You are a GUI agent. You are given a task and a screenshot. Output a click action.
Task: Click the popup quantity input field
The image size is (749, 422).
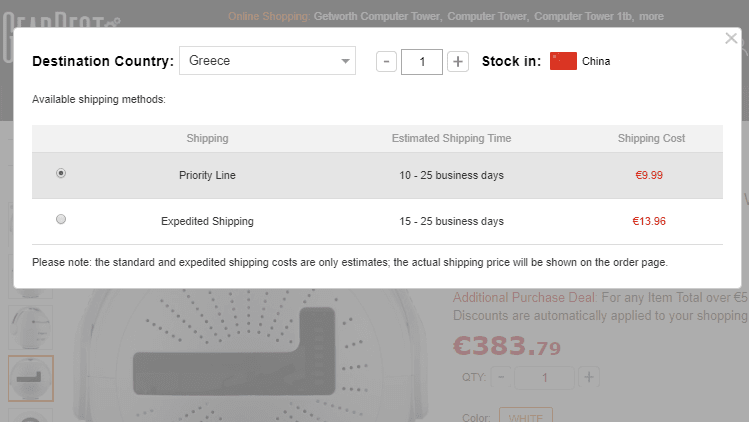[x=422, y=61]
